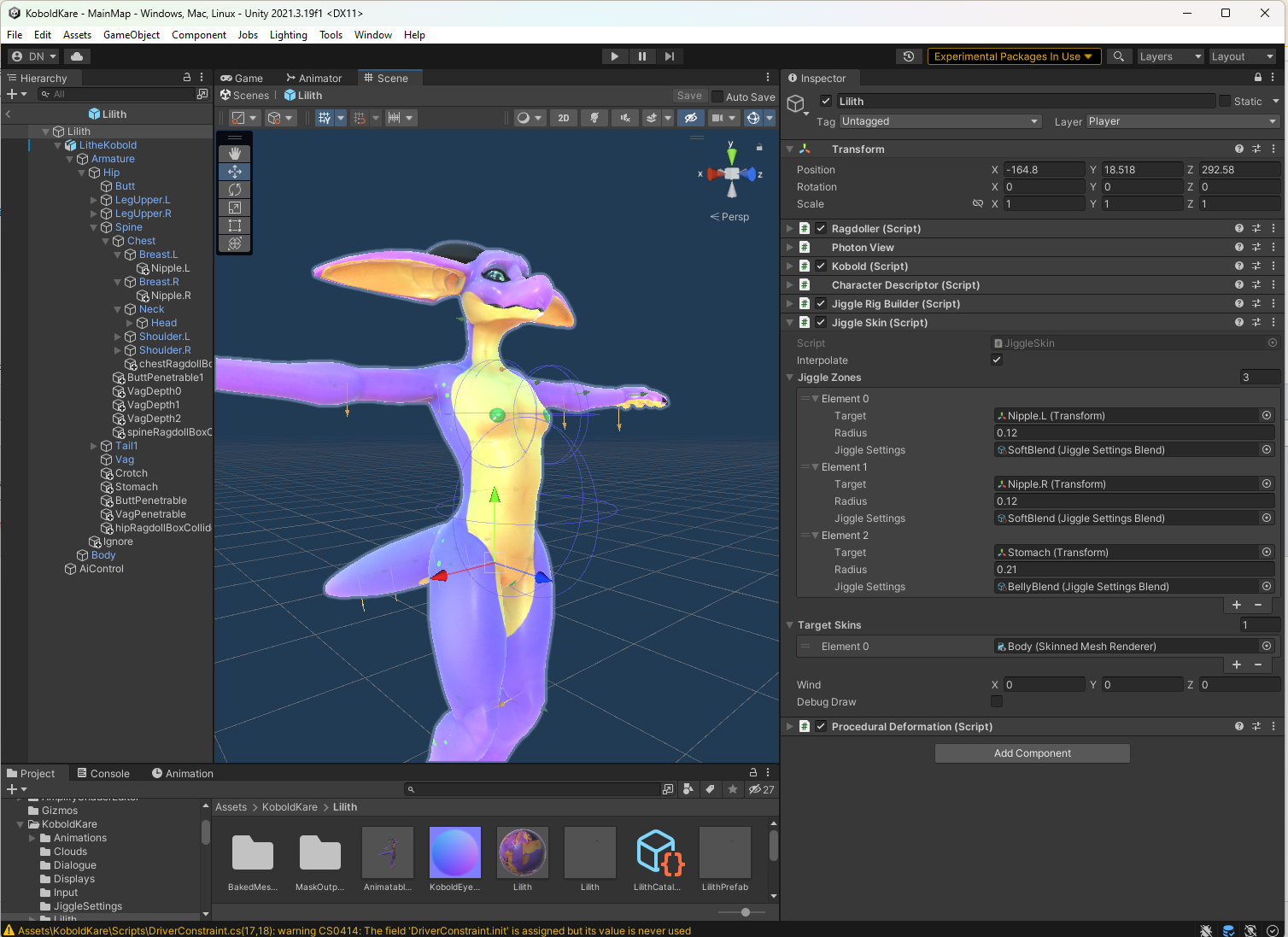Select the combined Transform tool
This screenshot has height=937, width=1288.
tap(235, 243)
